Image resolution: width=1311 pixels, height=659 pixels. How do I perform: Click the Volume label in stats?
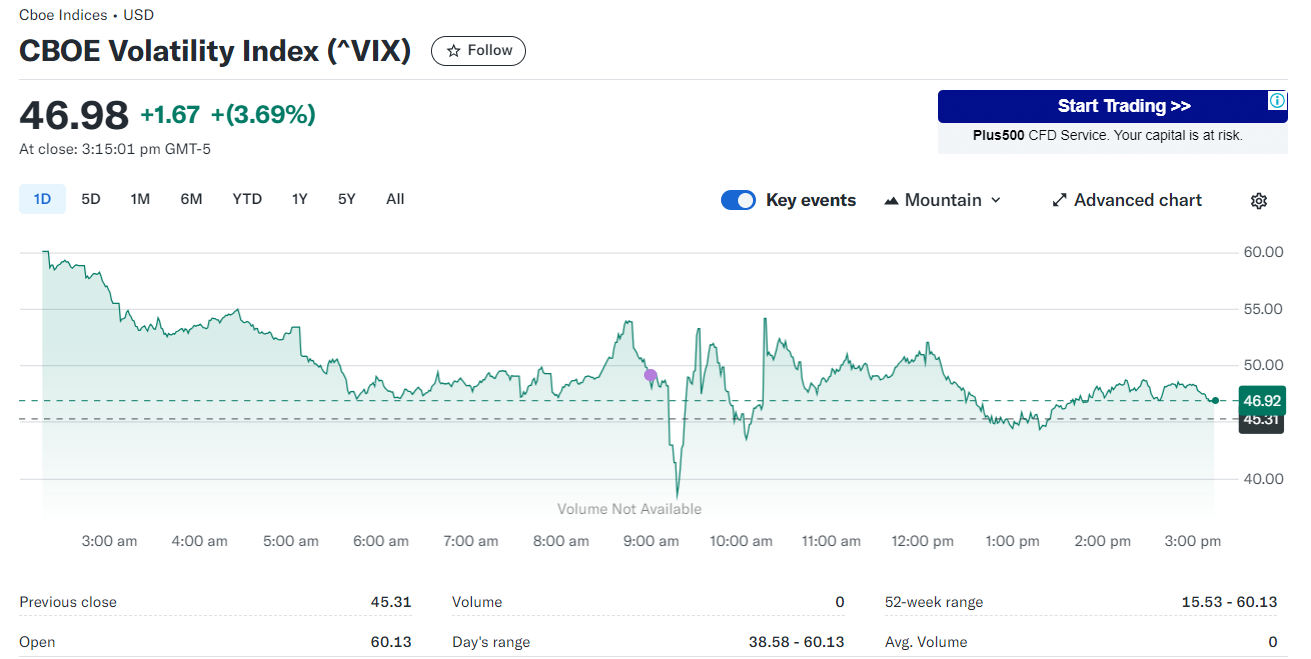[477, 602]
